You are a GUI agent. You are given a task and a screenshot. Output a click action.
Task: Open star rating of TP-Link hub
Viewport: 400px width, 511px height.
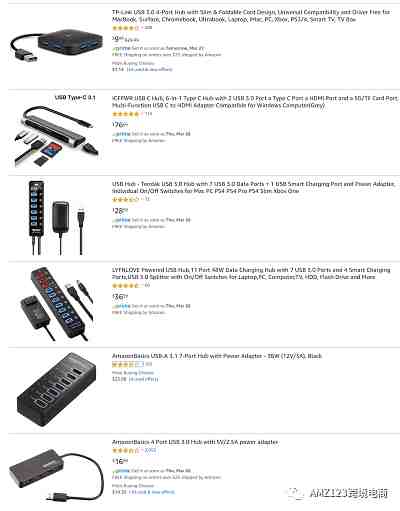coord(125,28)
